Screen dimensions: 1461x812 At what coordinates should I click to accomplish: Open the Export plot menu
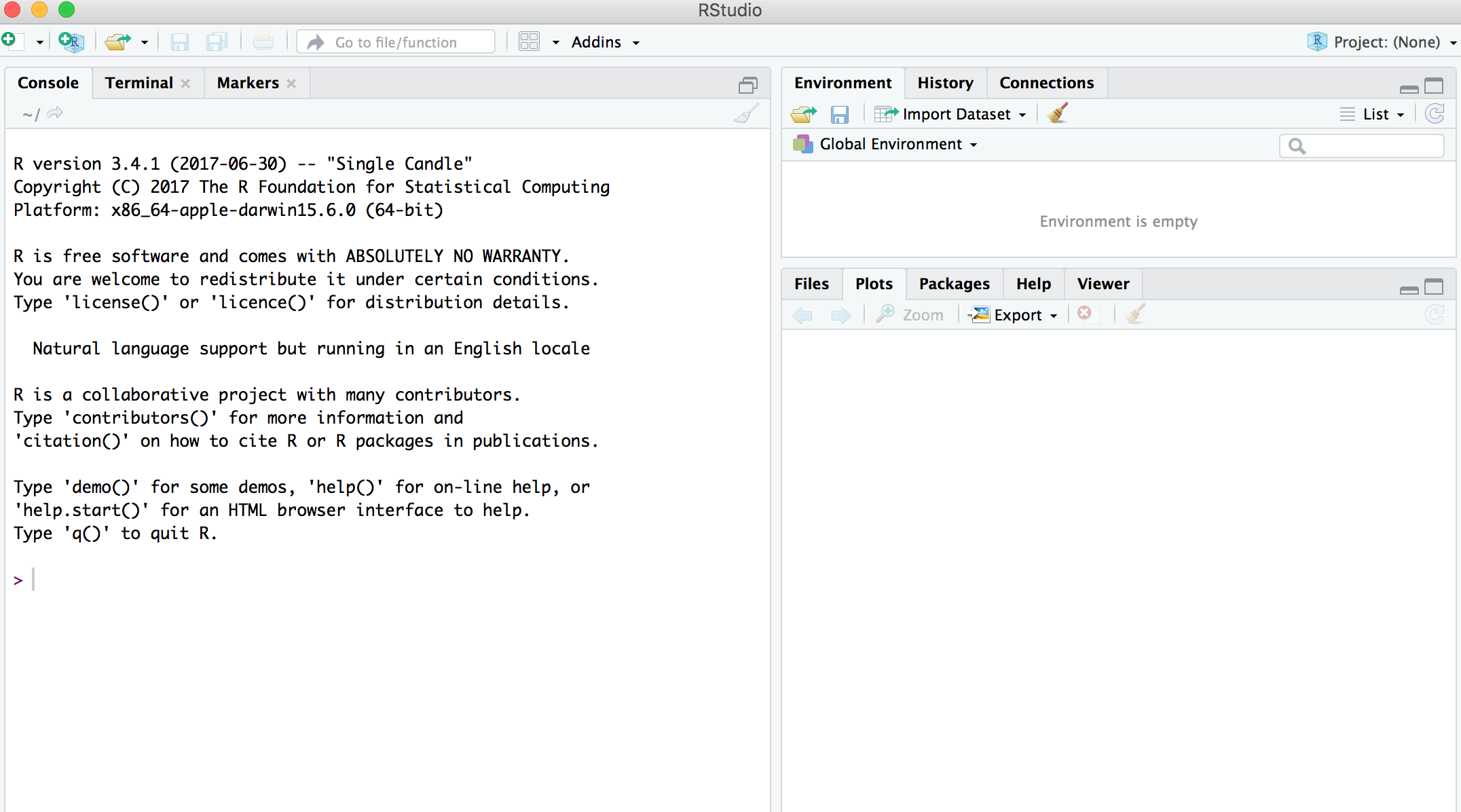tap(1017, 315)
